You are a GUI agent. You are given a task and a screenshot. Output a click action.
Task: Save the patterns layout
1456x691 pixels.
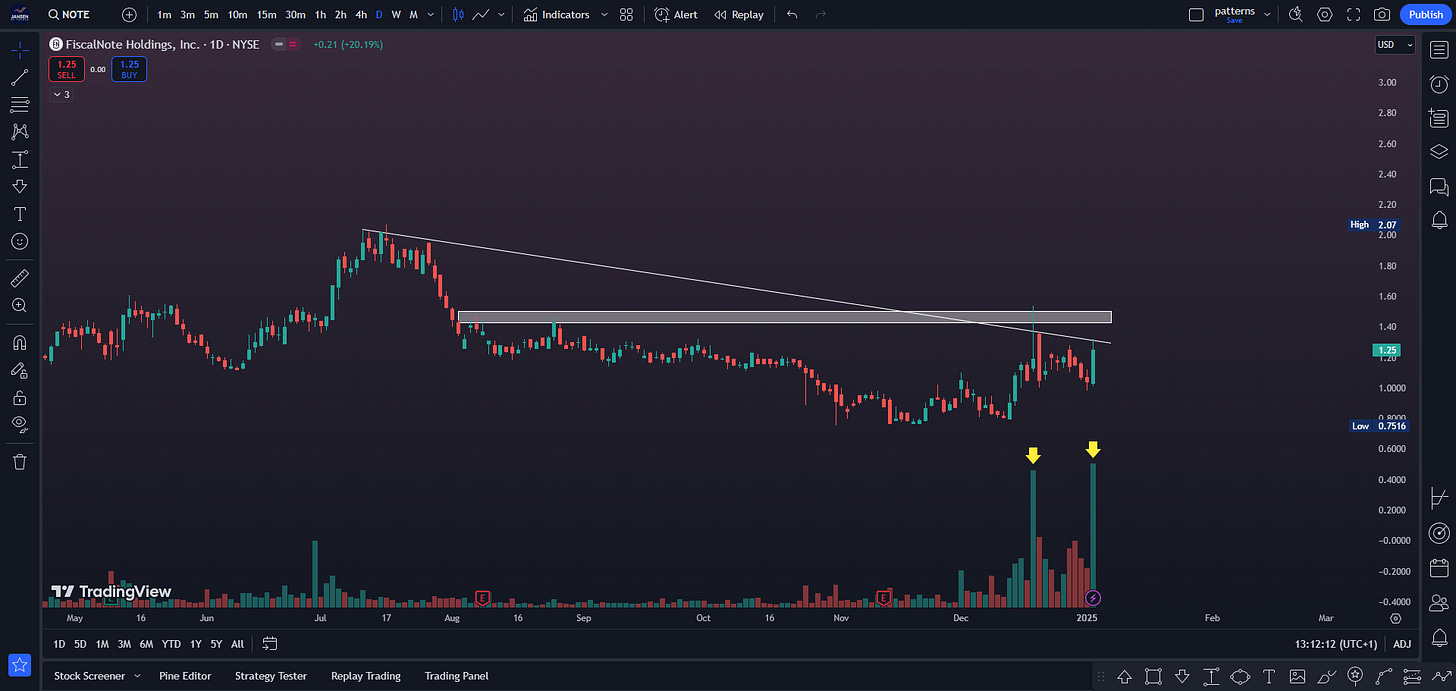coord(1234,20)
